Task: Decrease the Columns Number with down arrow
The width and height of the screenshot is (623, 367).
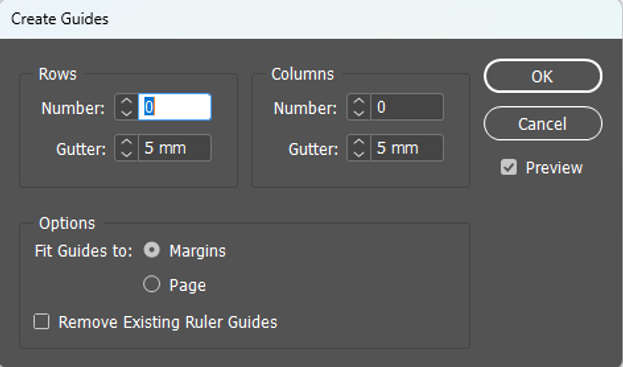Action: (359, 113)
